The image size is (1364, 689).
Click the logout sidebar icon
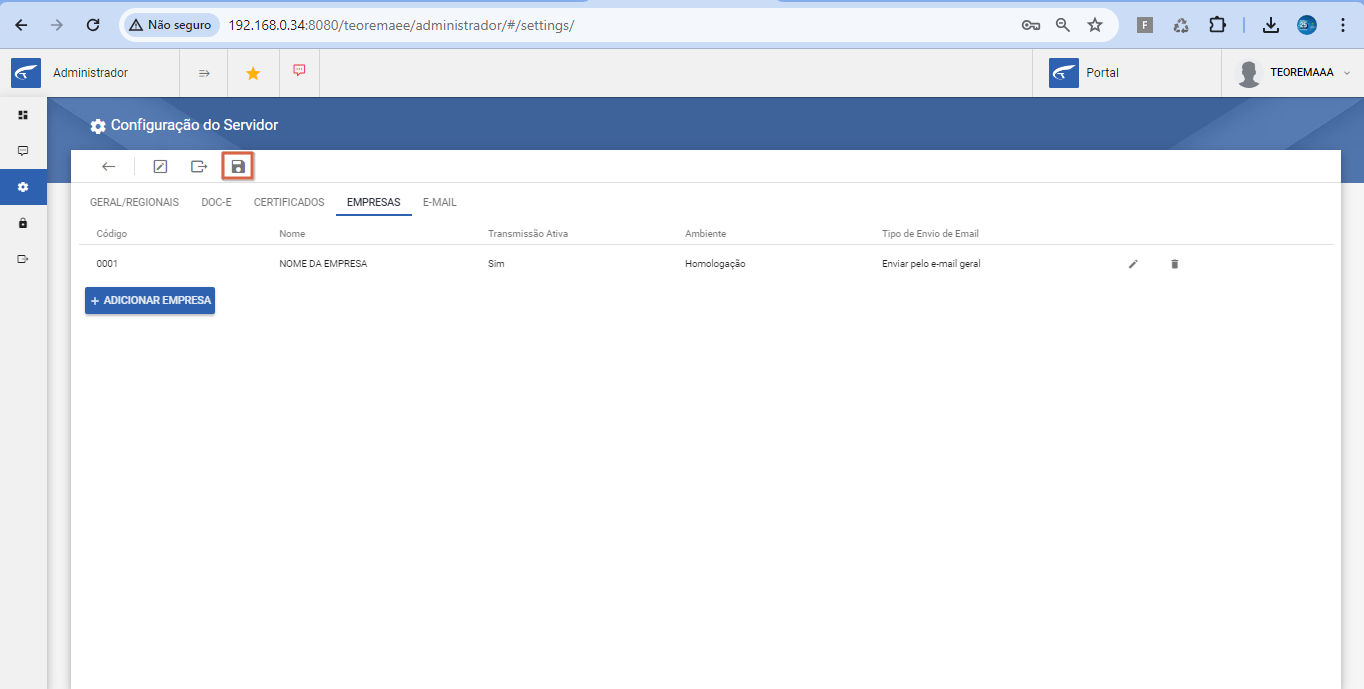click(23, 259)
